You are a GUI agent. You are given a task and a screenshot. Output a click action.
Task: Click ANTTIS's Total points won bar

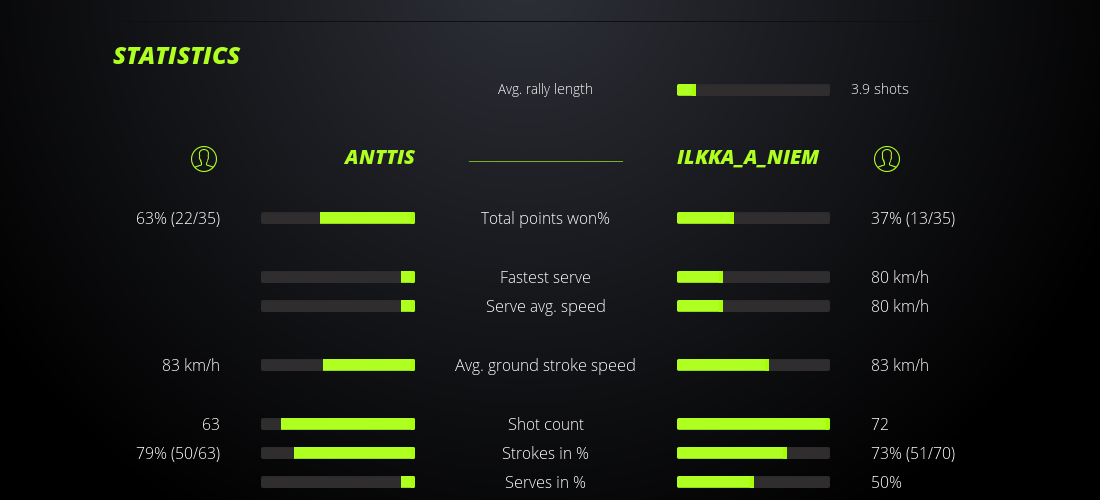338,218
